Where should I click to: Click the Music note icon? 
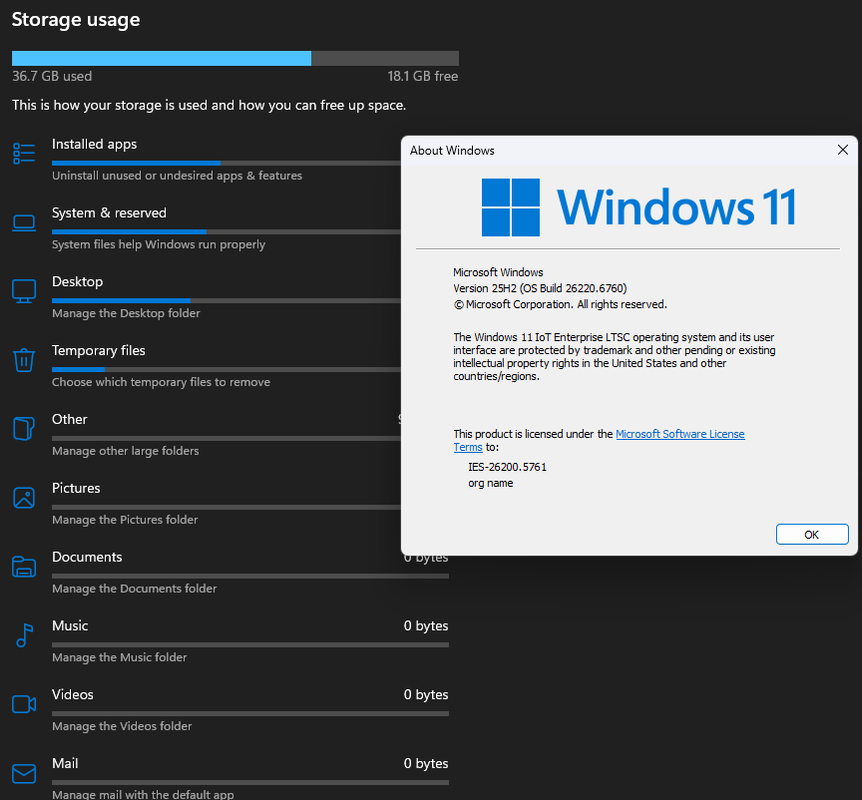(24, 635)
